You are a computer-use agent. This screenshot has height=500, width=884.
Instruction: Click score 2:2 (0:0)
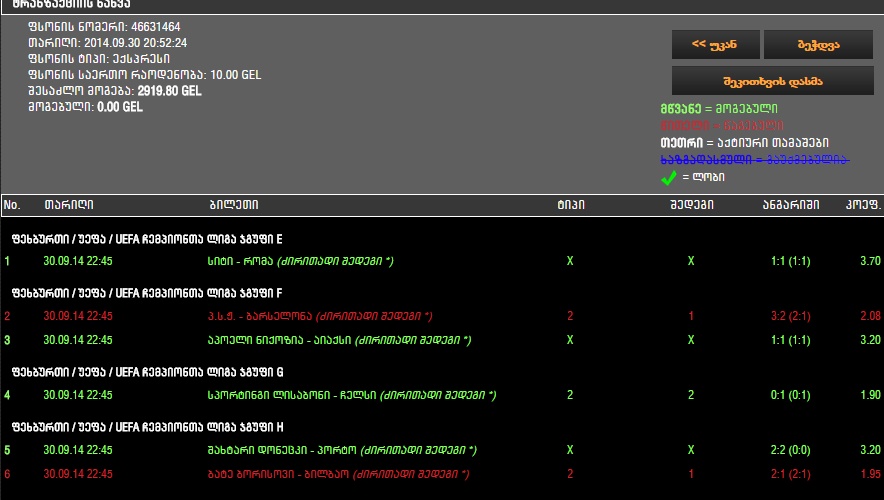790,450
